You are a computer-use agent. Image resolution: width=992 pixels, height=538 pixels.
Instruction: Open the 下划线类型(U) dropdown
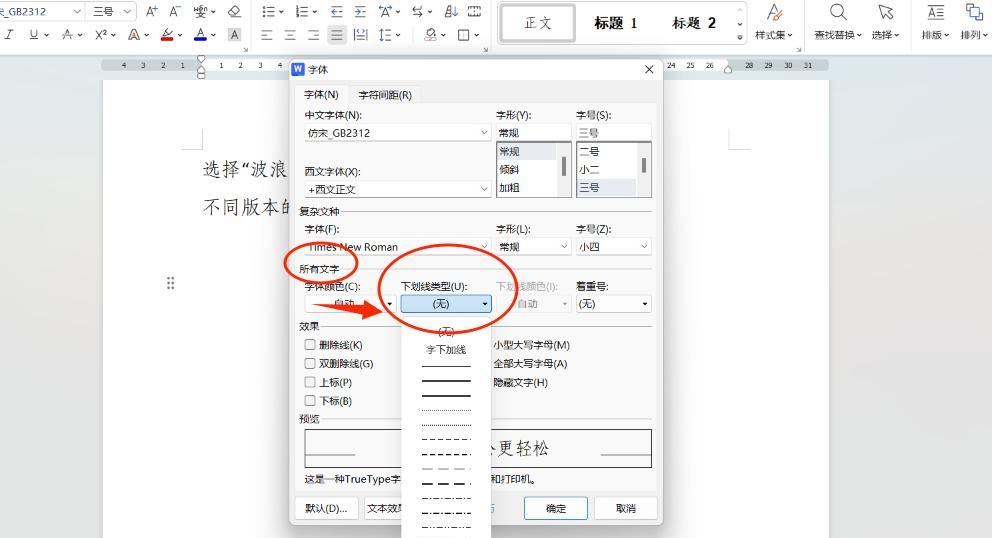coord(446,304)
